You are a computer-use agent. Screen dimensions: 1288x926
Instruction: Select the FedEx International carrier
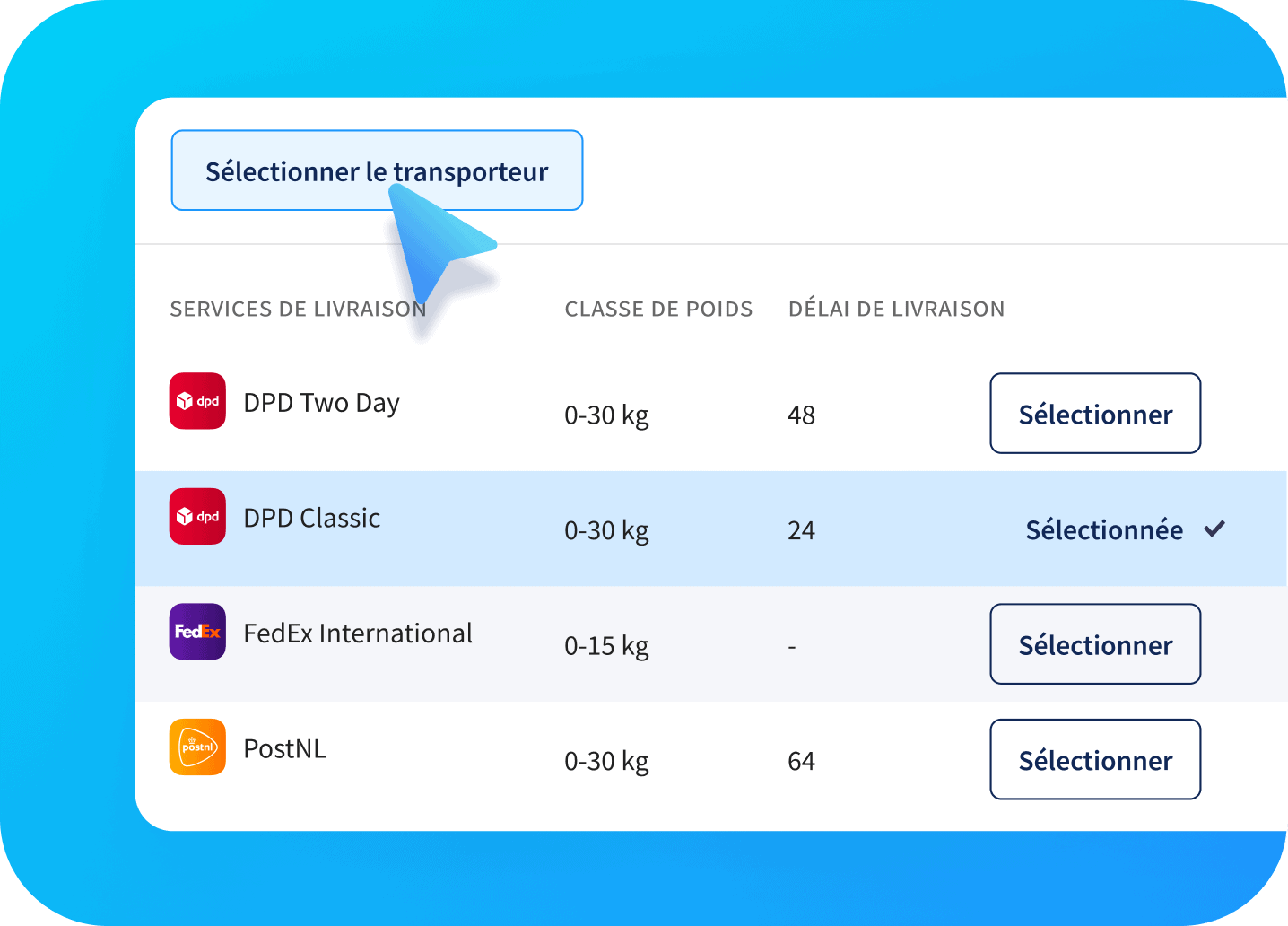click(1095, 644)
